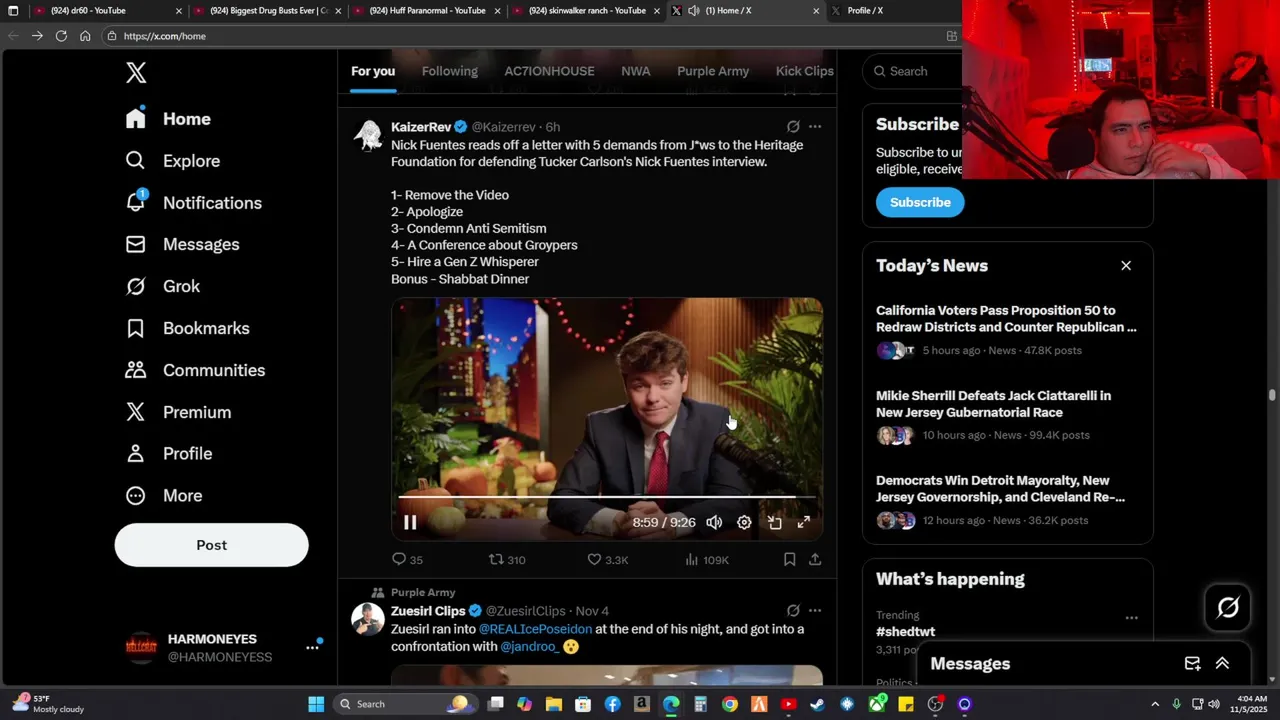The height and width of the screenshot is (720, 1280).
Task: Open Premium from the sidebar
Action: tap(178, 412)
